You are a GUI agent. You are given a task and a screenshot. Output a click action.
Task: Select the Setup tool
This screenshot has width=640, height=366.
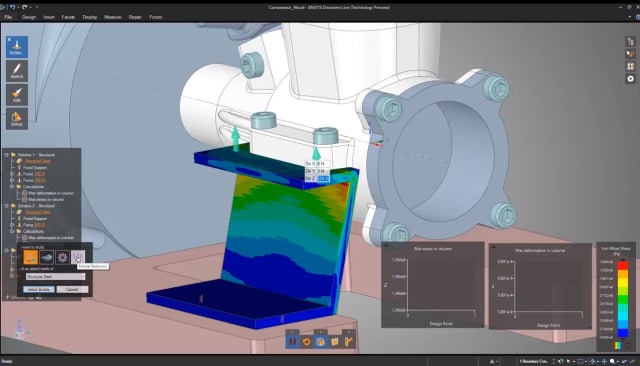point(17,119)
